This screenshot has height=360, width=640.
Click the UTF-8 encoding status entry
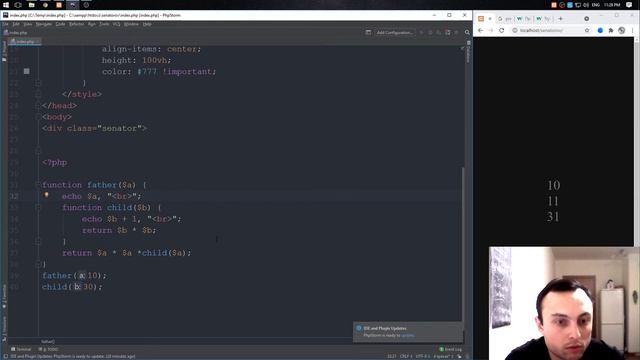click(422, 356)
